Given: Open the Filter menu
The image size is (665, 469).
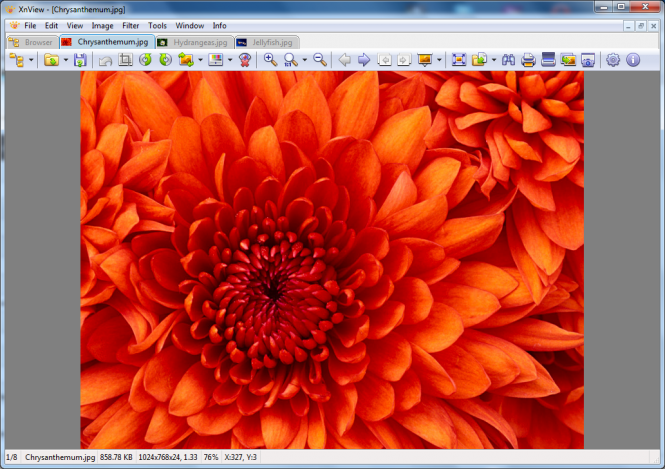Looking at the screenshot, I should click(x=131, y=25).
